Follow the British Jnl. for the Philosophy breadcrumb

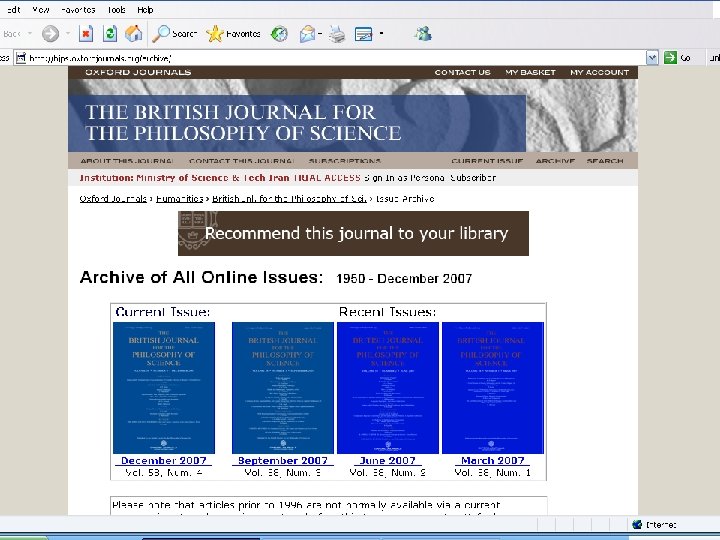[289, 199]
